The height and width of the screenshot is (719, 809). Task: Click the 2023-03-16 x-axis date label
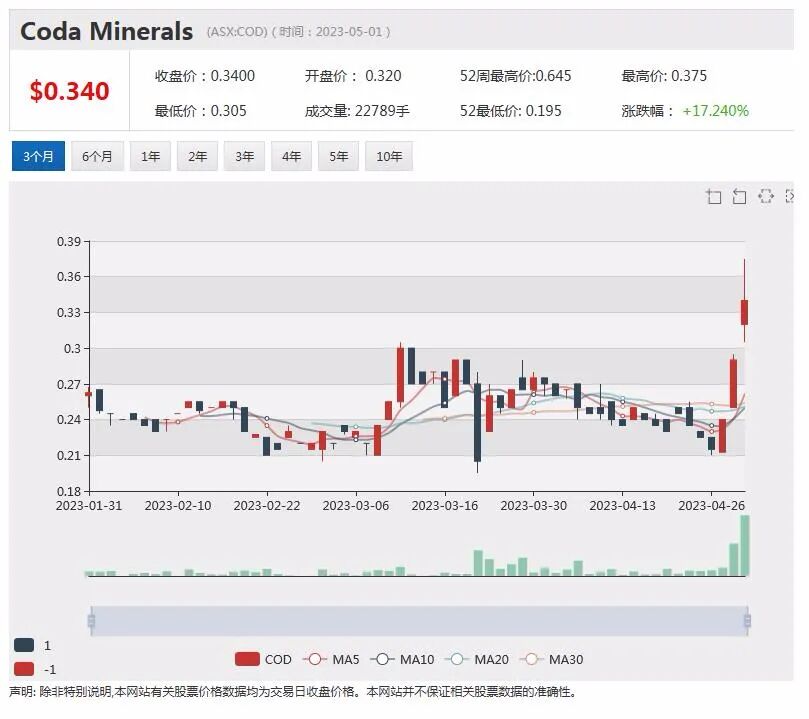445,505
